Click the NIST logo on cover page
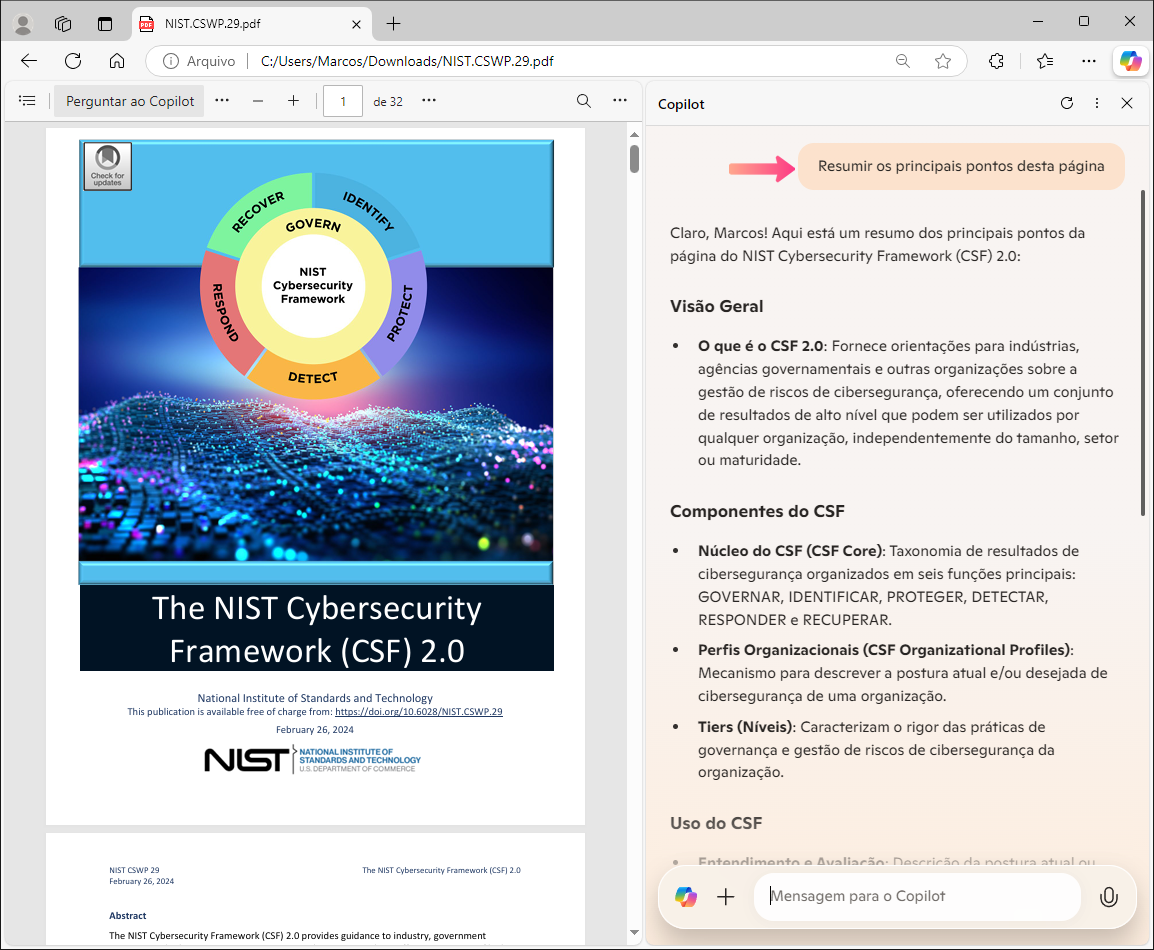This screenshot has height=950, width=1154. tap(313, 760)
